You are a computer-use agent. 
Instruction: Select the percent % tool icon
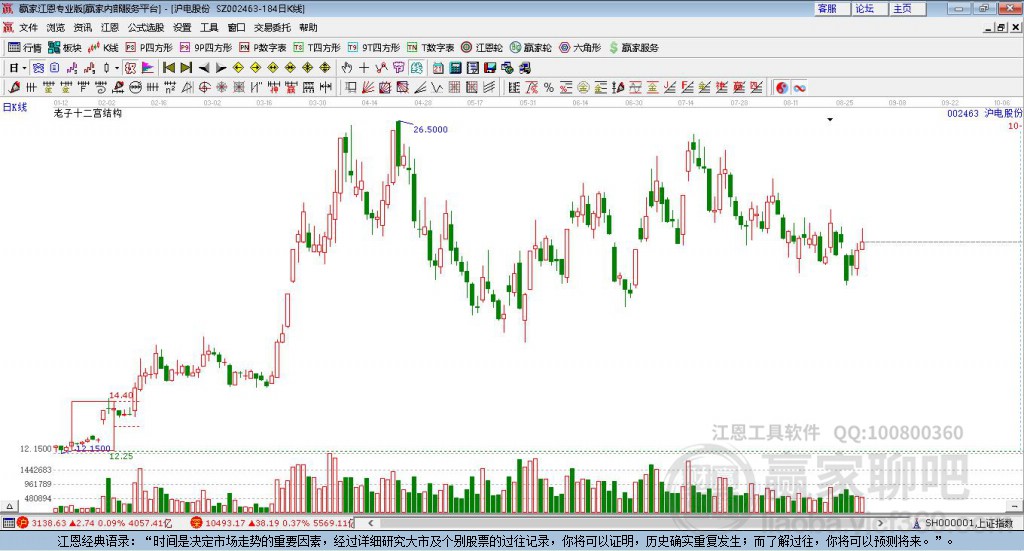[x=549, y=87]
